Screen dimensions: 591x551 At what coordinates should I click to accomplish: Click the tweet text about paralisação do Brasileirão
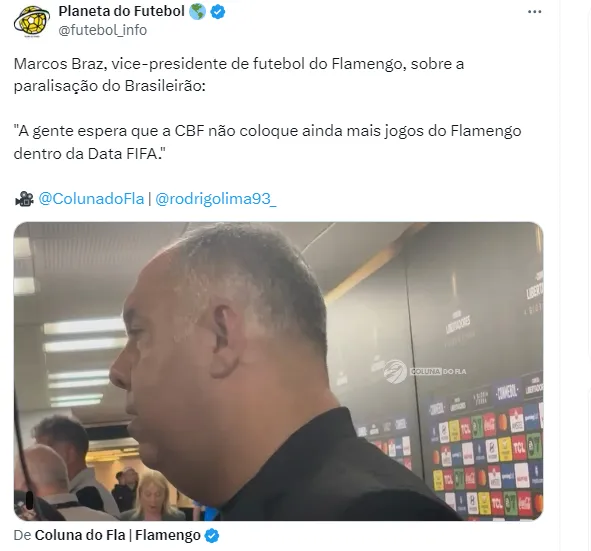click(239, 75)
